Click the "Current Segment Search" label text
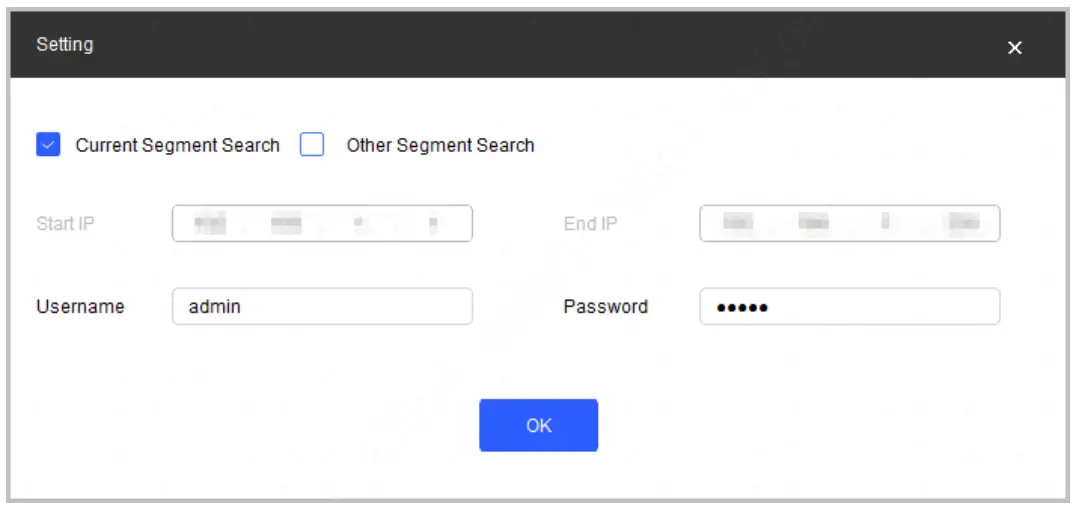1077x511 pixels. (177, 145)
